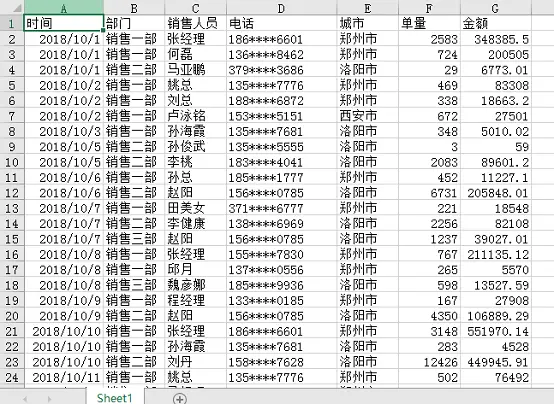Select the cell with name 李健康

(195, 223)
